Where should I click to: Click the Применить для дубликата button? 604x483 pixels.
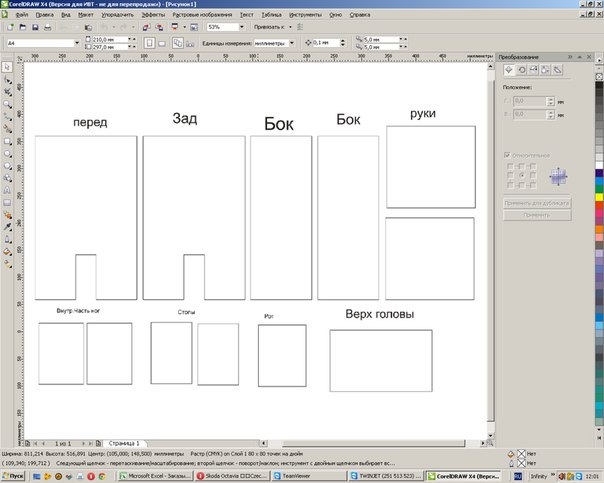click(537, 203)
